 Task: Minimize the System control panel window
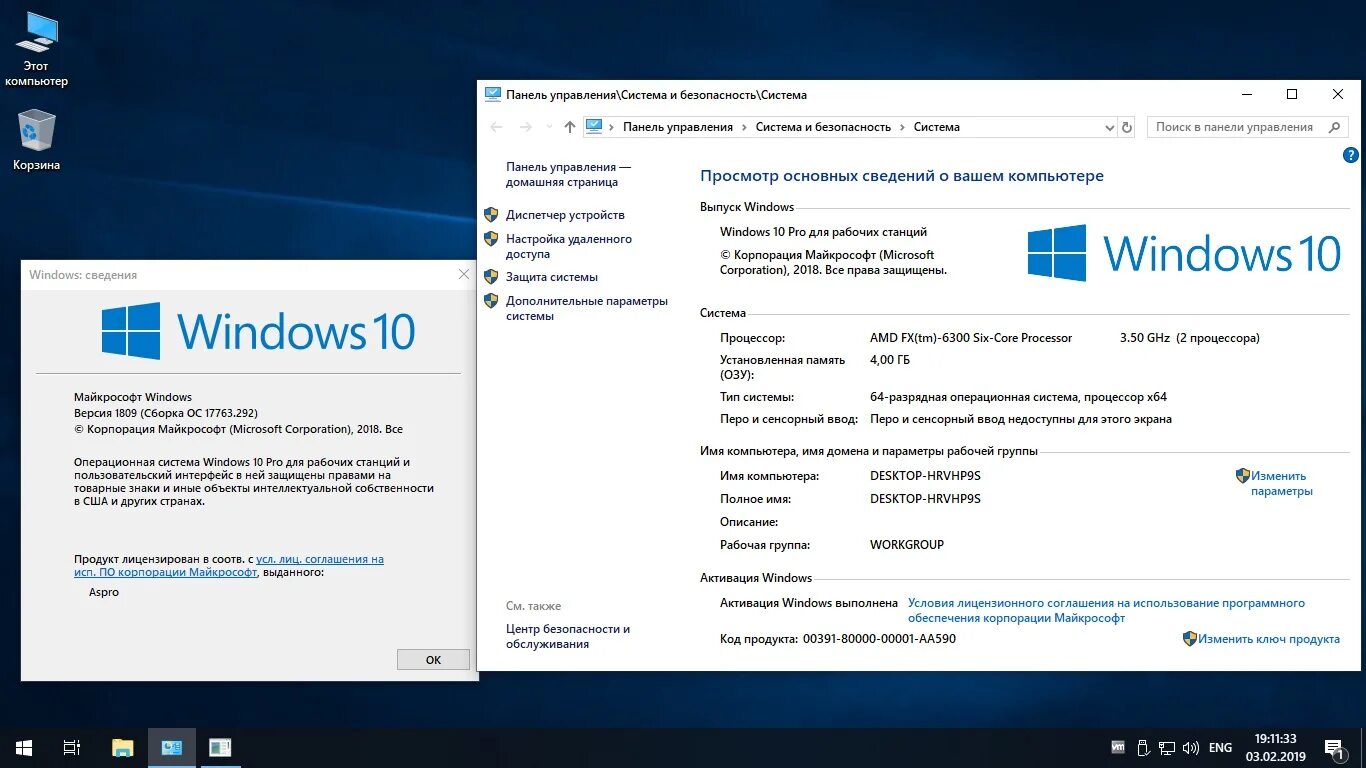pos(1246,94)
